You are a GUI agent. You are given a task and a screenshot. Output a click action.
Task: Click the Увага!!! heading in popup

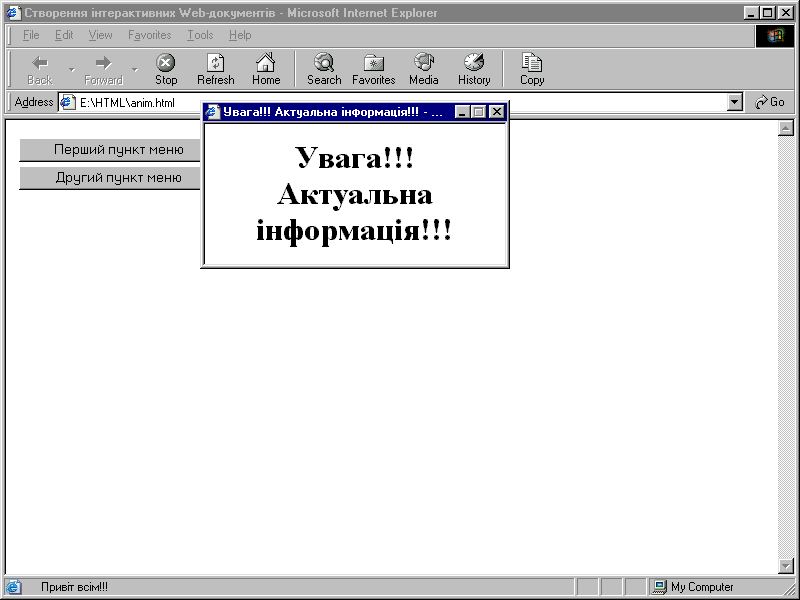354,158
